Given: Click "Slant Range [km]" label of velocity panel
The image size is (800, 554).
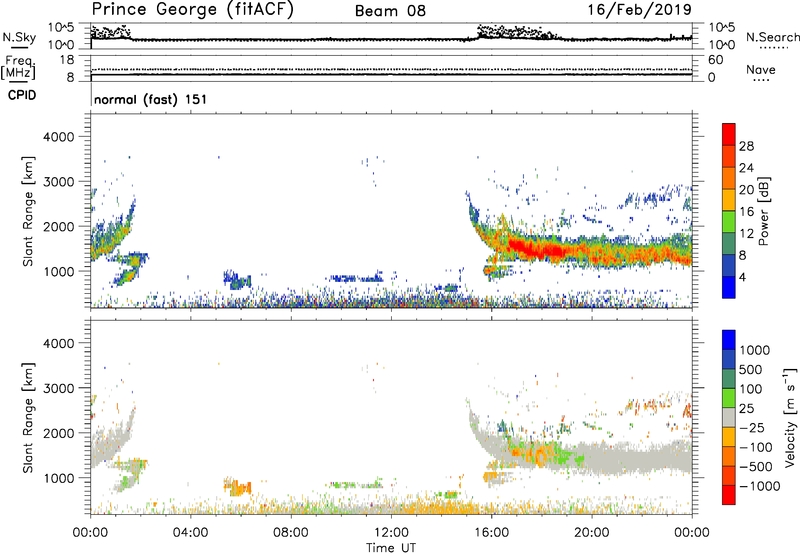Looking at the screenshot, I should (x=28, y=418).
